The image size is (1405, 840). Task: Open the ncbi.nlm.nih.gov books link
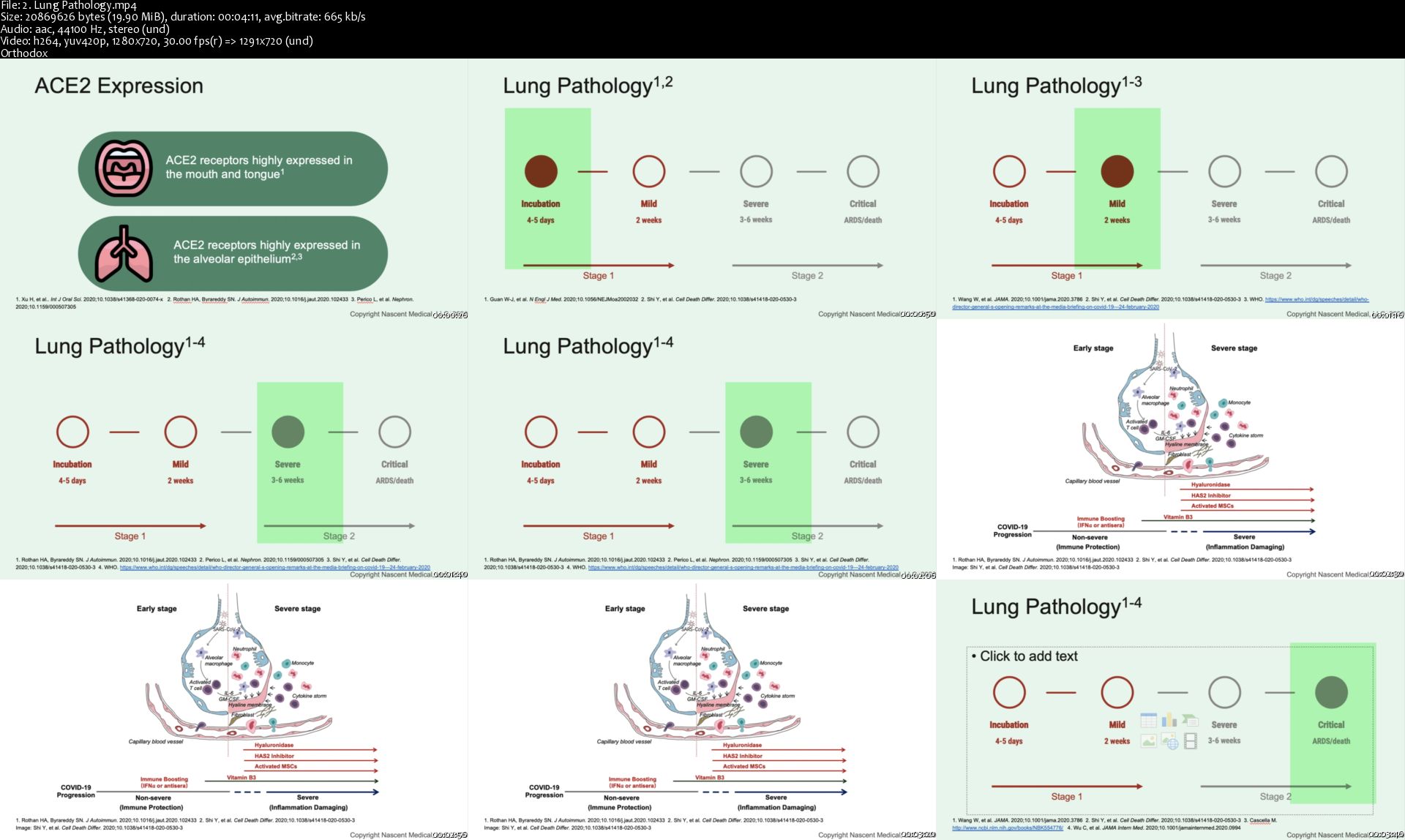[1007, 828]
